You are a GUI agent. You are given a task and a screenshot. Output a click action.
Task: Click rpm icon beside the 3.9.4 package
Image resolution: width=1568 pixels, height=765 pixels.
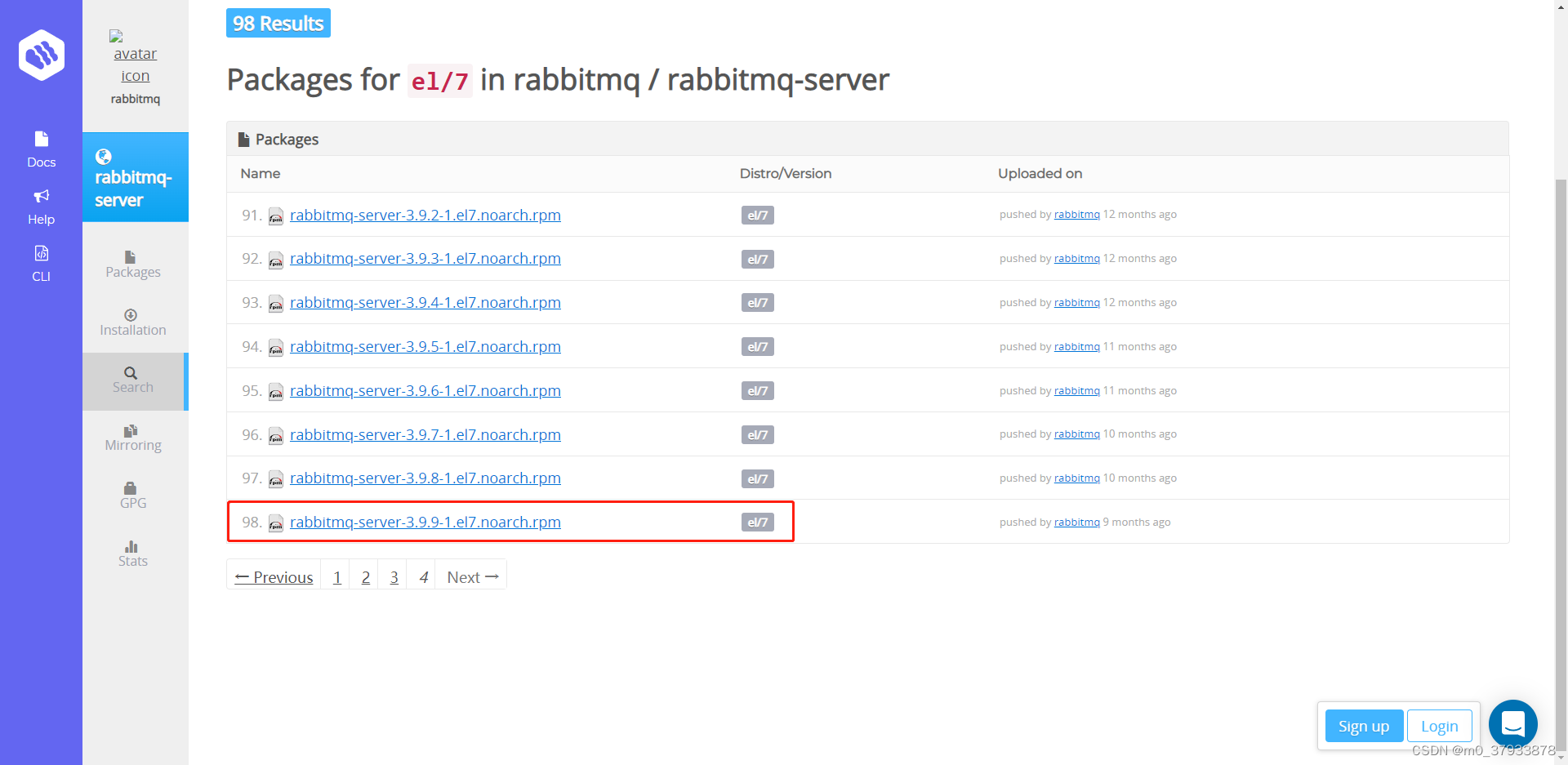[x=276, y=304]
